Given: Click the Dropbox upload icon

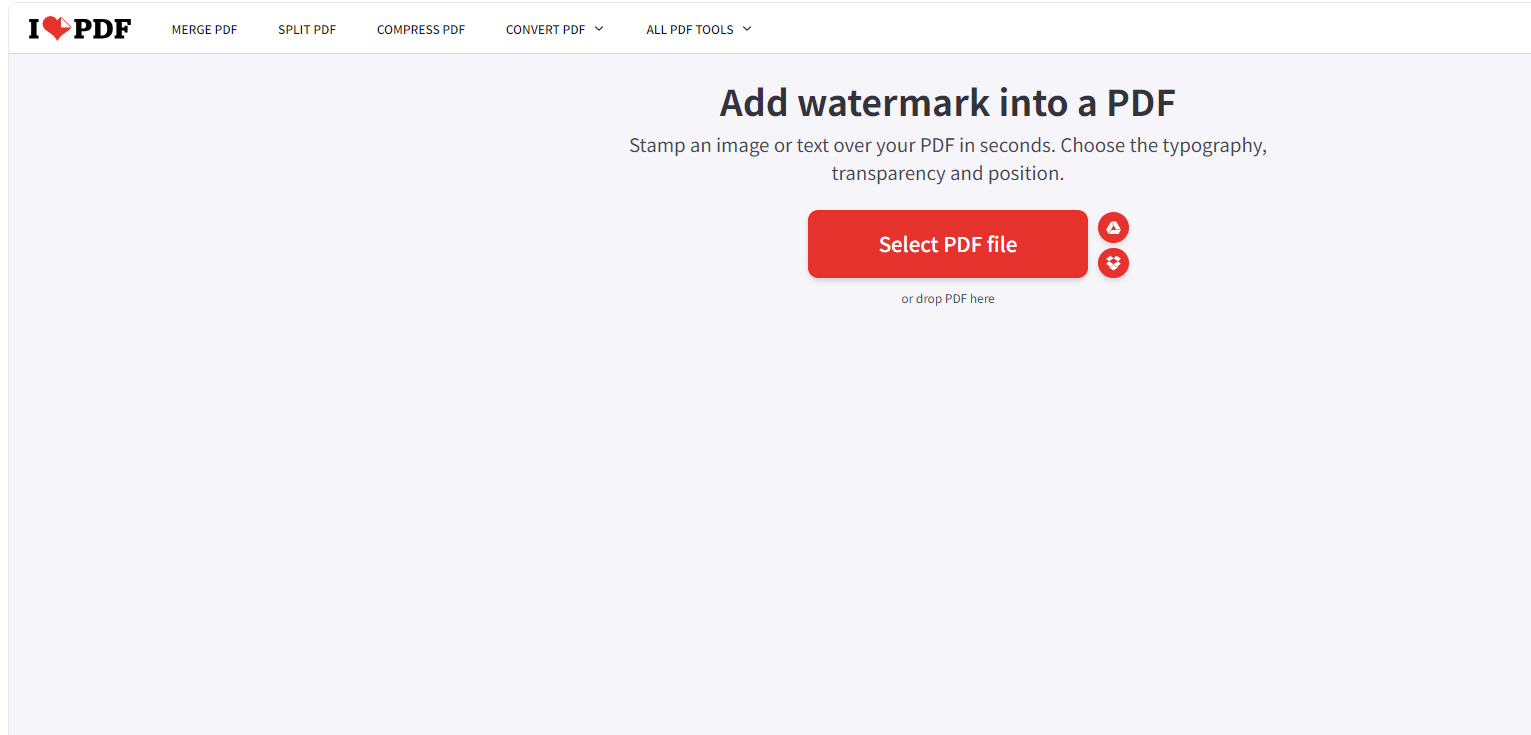Looking at the screenshot, I should coord(1113,263).
